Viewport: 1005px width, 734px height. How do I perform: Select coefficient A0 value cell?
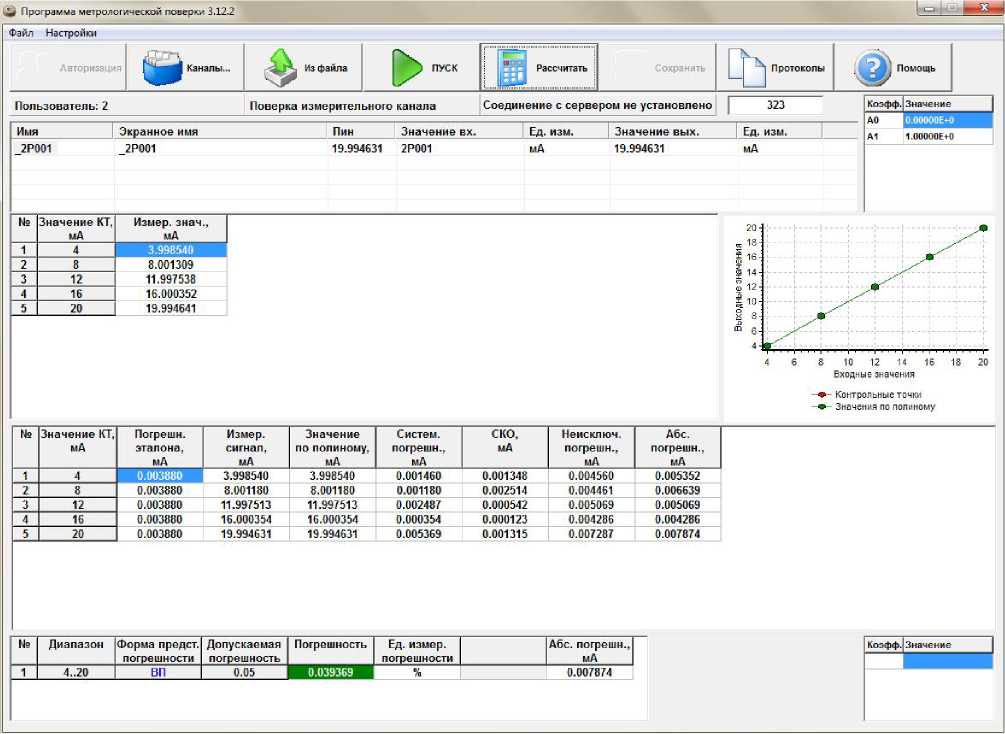947,120
